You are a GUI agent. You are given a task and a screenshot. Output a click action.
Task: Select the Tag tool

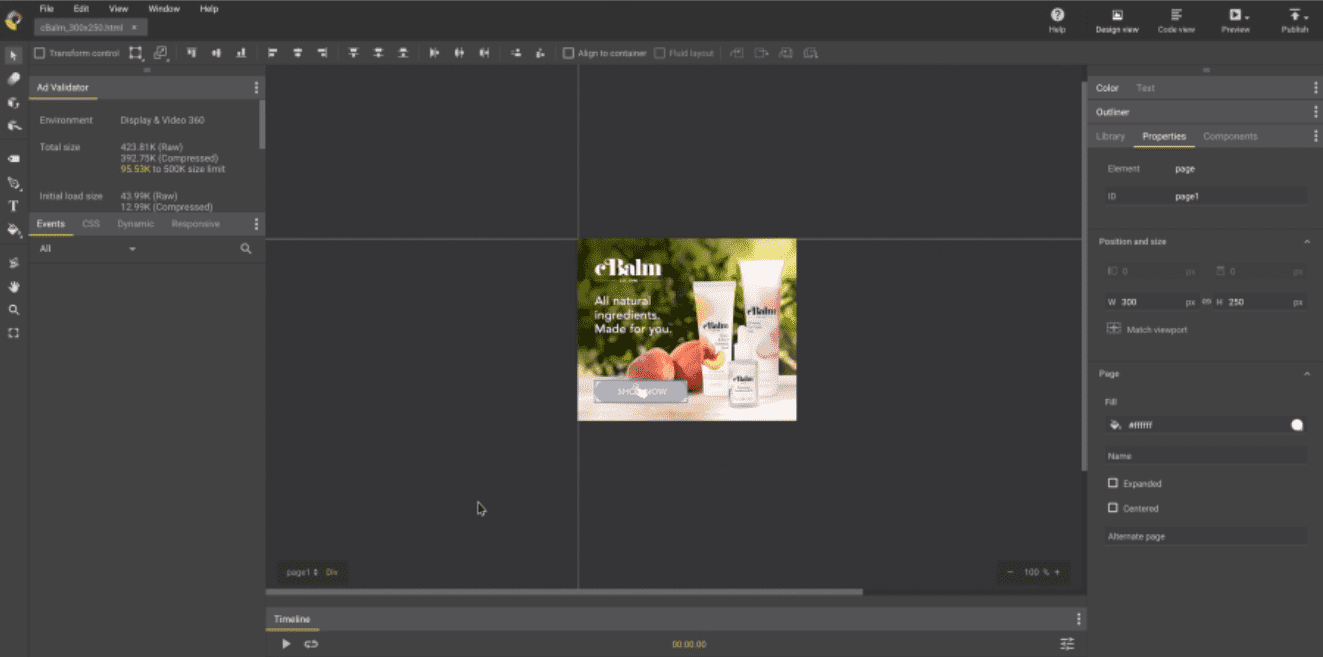pyautogui.click(x=13, y=158)
